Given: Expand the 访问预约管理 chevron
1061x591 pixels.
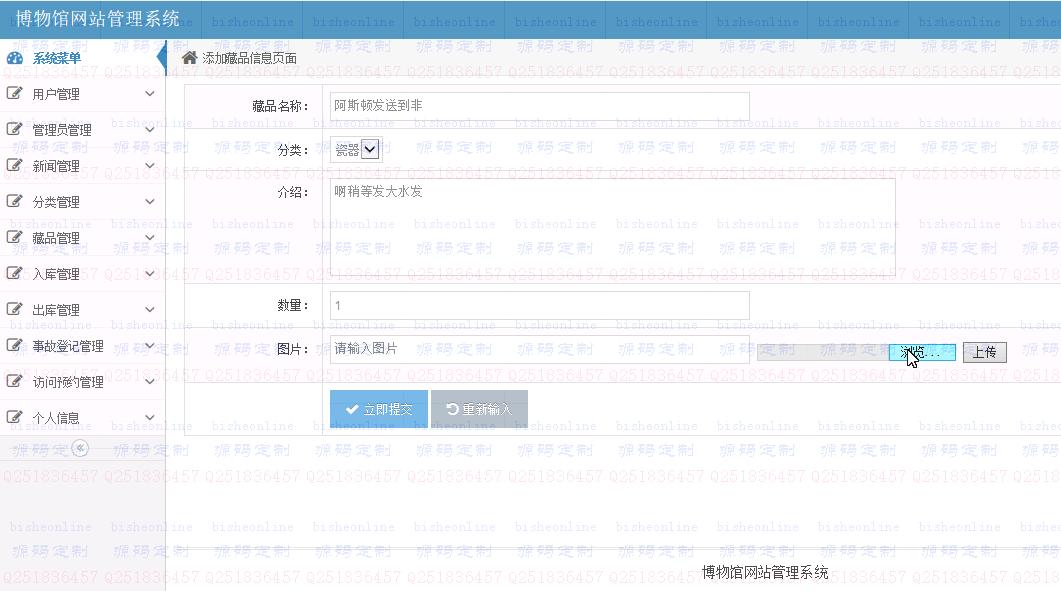Looking at the screenshot, I should 150,381.
